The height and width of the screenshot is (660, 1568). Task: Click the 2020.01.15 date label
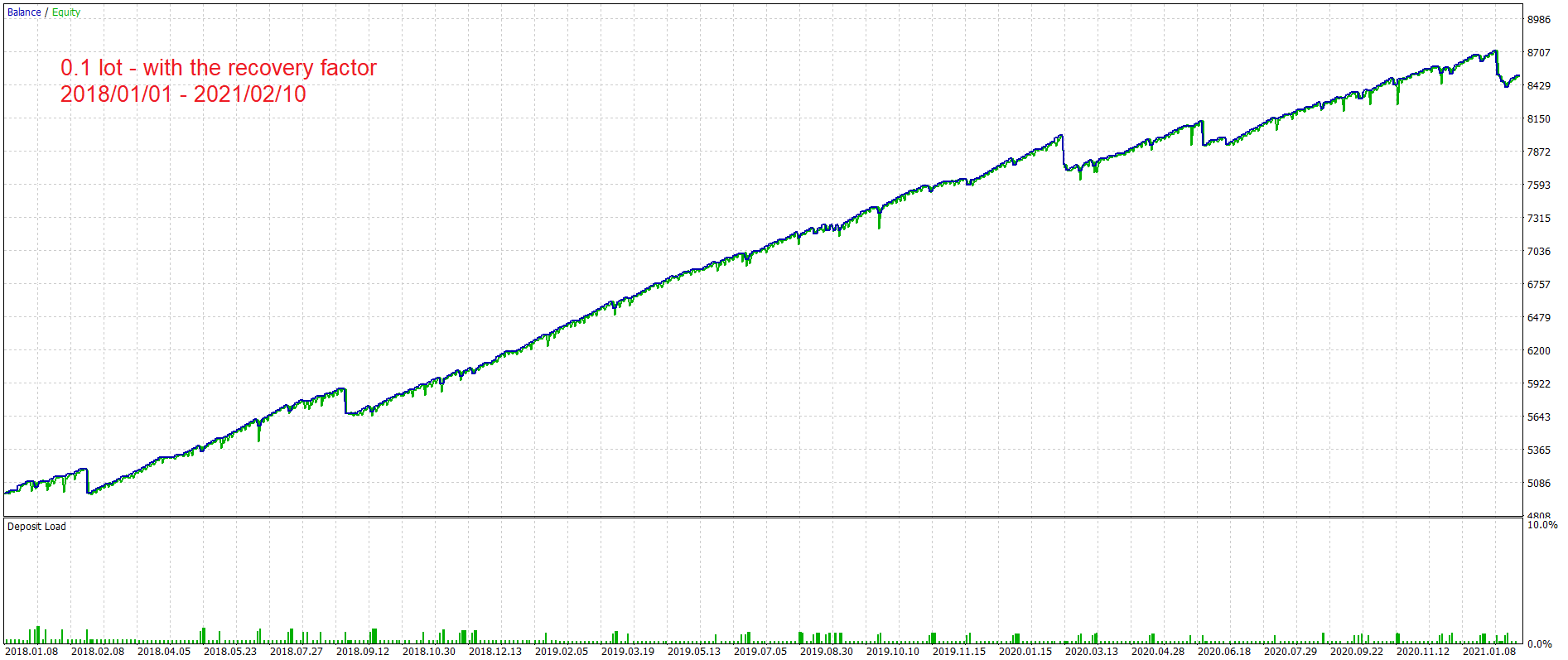pos(1025,652)
